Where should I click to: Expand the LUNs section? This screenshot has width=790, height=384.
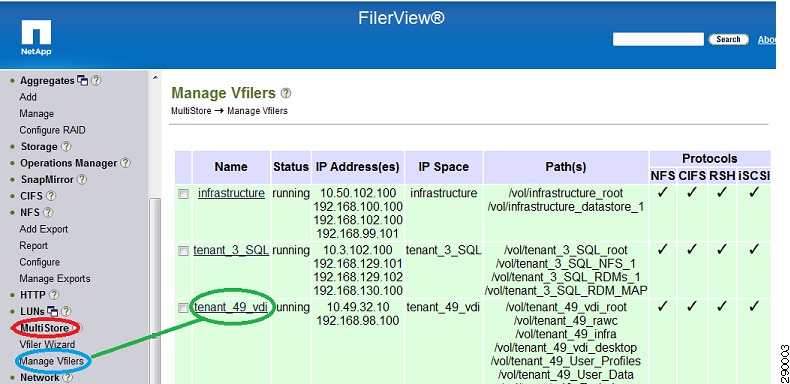(x=32, y=311)
